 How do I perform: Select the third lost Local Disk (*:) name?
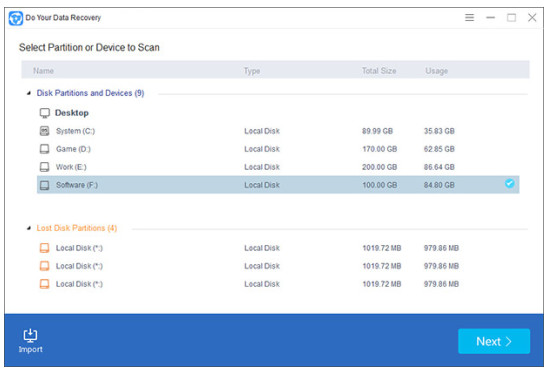[79, 284]
